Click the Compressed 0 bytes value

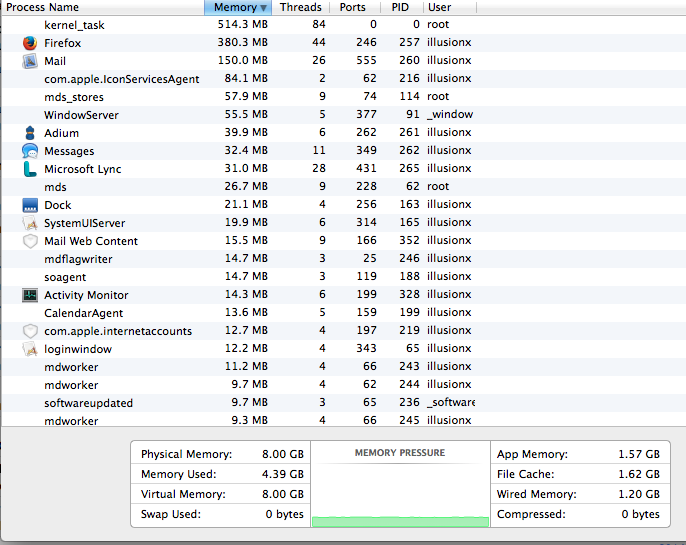(x=640, y=514)
